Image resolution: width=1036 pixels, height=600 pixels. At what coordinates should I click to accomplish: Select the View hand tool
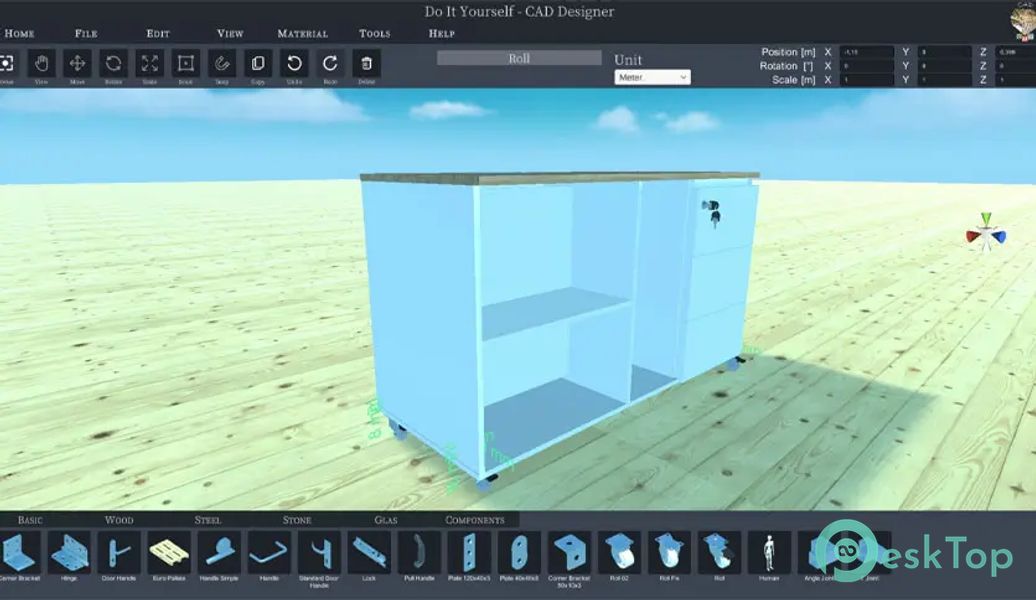[x=41, y=63]
